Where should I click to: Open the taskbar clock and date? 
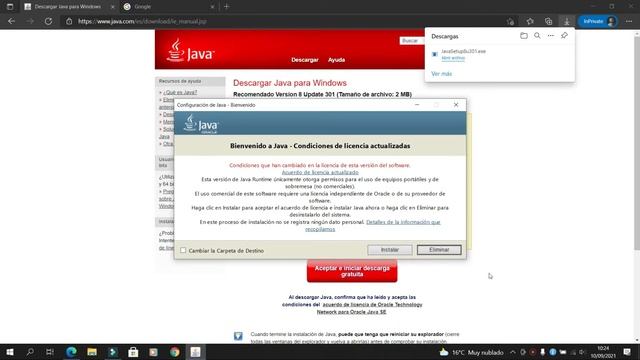(x=603, y=352)
